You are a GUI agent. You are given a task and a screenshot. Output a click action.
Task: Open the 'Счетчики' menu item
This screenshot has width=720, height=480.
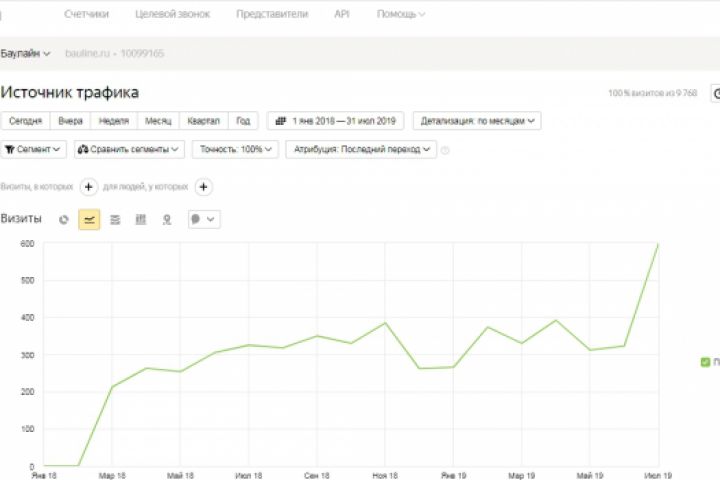pyautogui.click(x=86, y=14)
